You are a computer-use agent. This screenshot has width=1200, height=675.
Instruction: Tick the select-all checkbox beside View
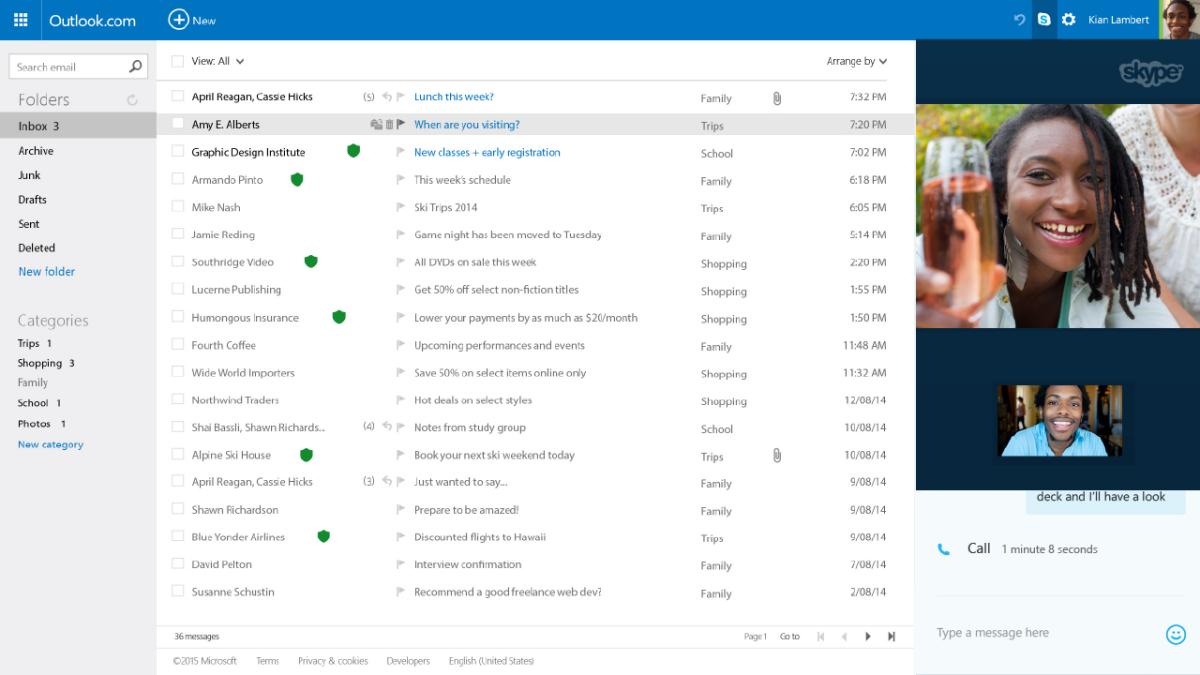click(x=177, y=61)
